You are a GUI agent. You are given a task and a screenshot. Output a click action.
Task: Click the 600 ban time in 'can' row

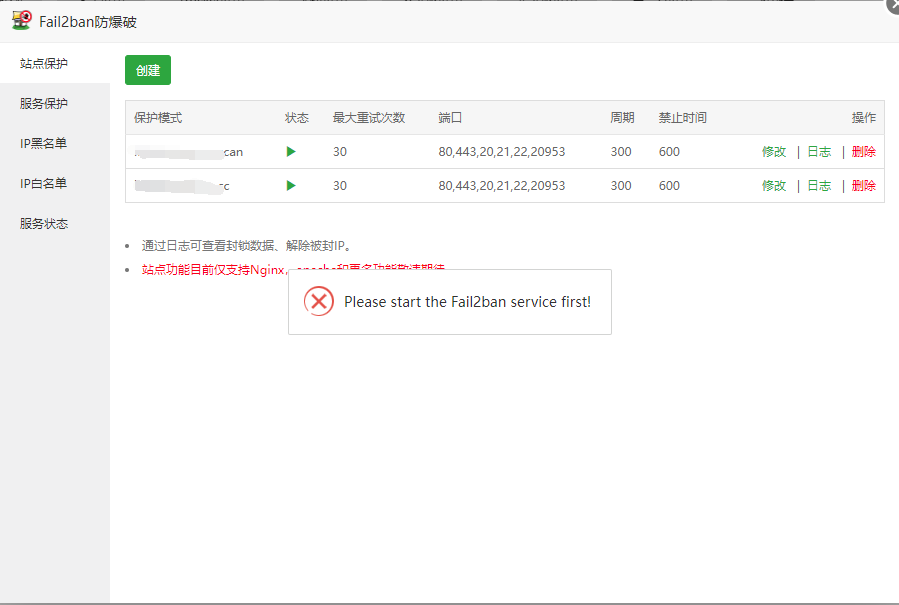pyautogui.click(x=669, y=151)
